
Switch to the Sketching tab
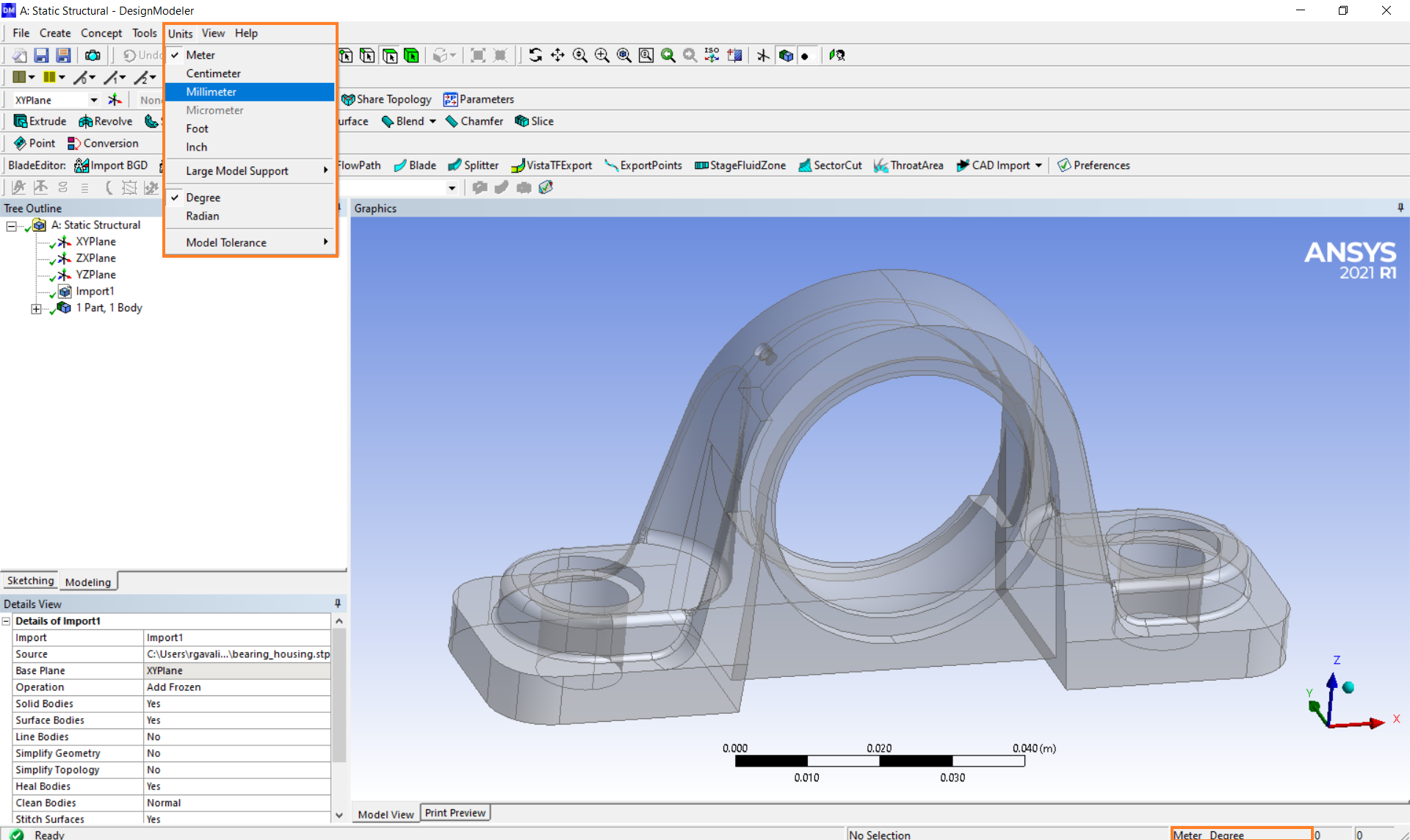[30, 581]
